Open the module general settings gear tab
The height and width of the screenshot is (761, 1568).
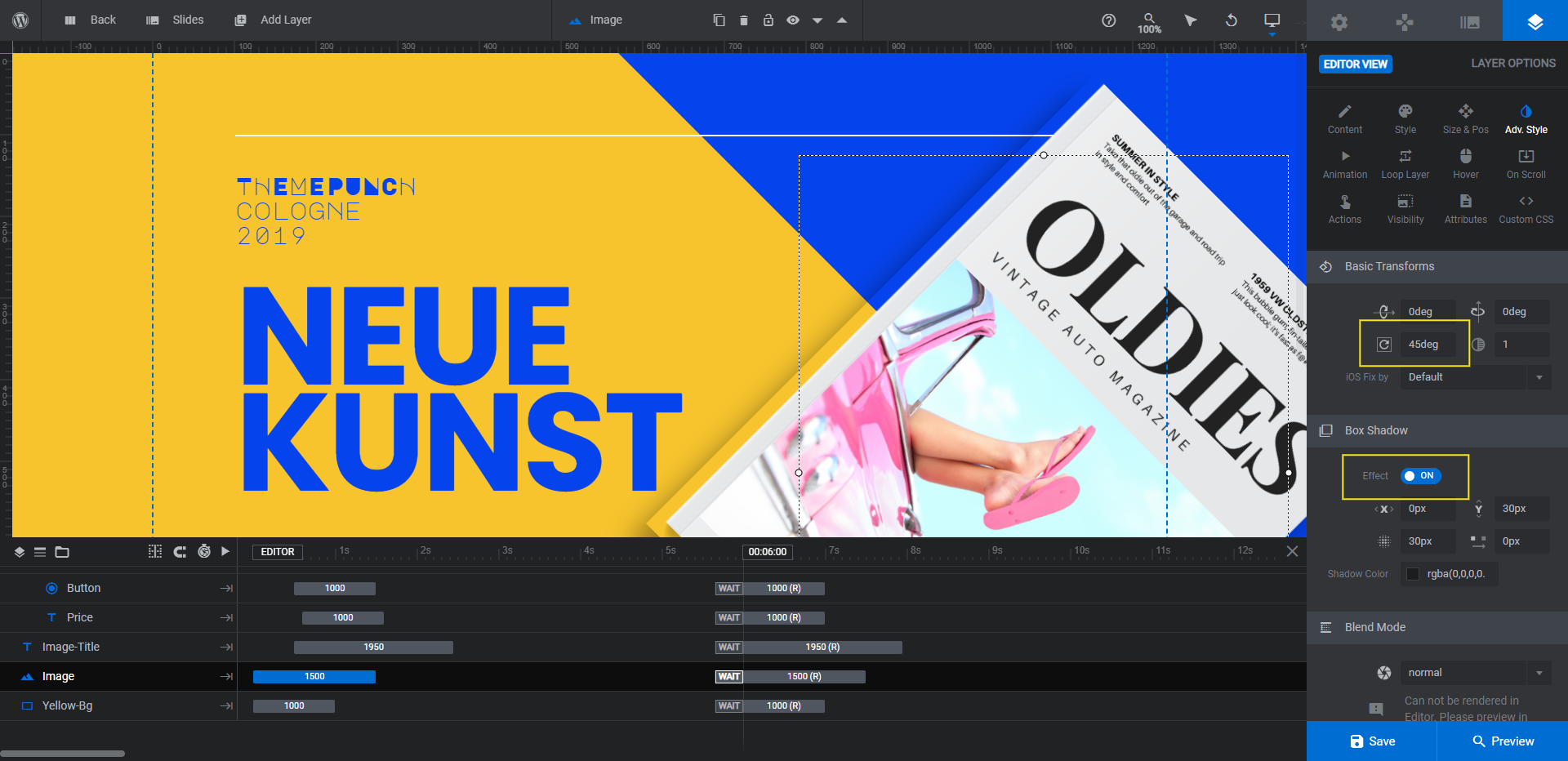click(1339, 21)
